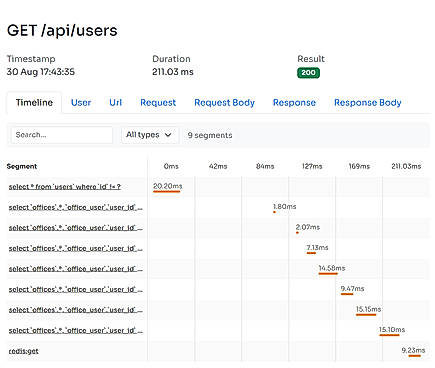The height and width of the screenshot is (368, 435).
Task: Click the 42ms time axis label
Action: pyautogui.click(x=218, y=166)
